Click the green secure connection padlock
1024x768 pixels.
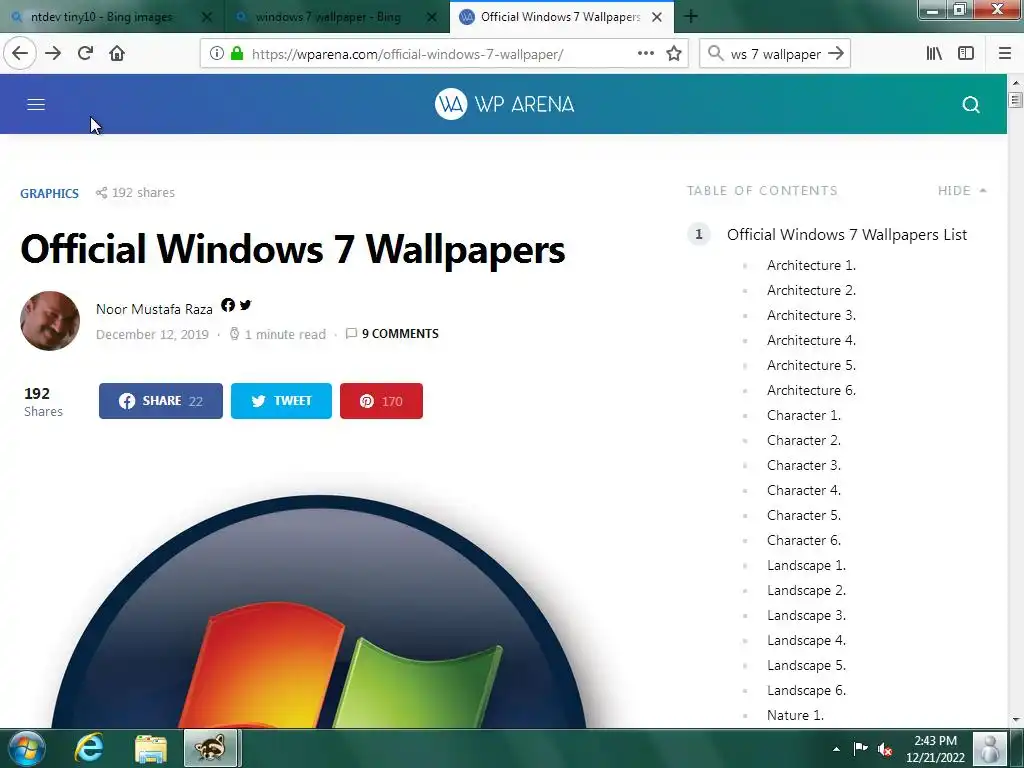[x=237, y=54]
